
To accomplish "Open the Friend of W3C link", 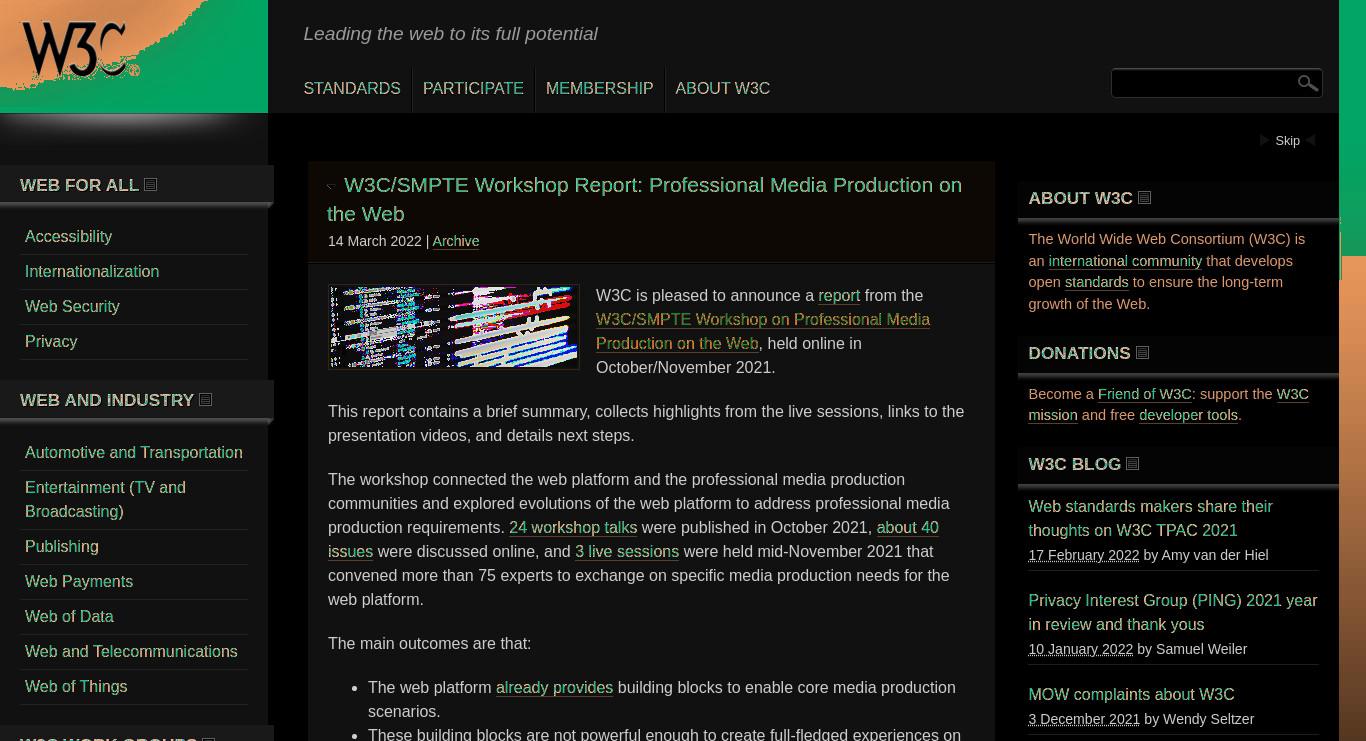I will tap(1144, 394).
